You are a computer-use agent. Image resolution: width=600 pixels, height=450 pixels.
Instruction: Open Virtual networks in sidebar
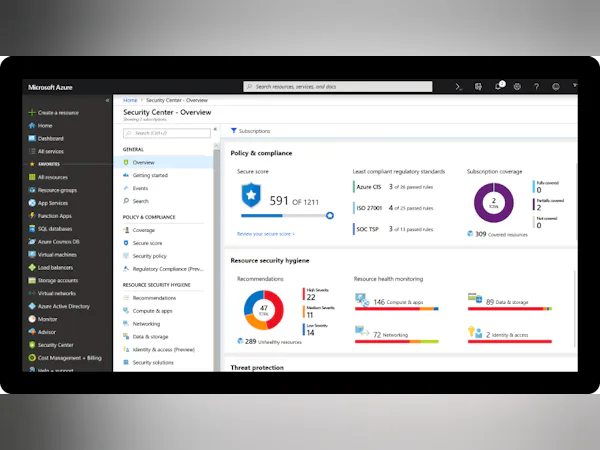(x=52, y=293)
